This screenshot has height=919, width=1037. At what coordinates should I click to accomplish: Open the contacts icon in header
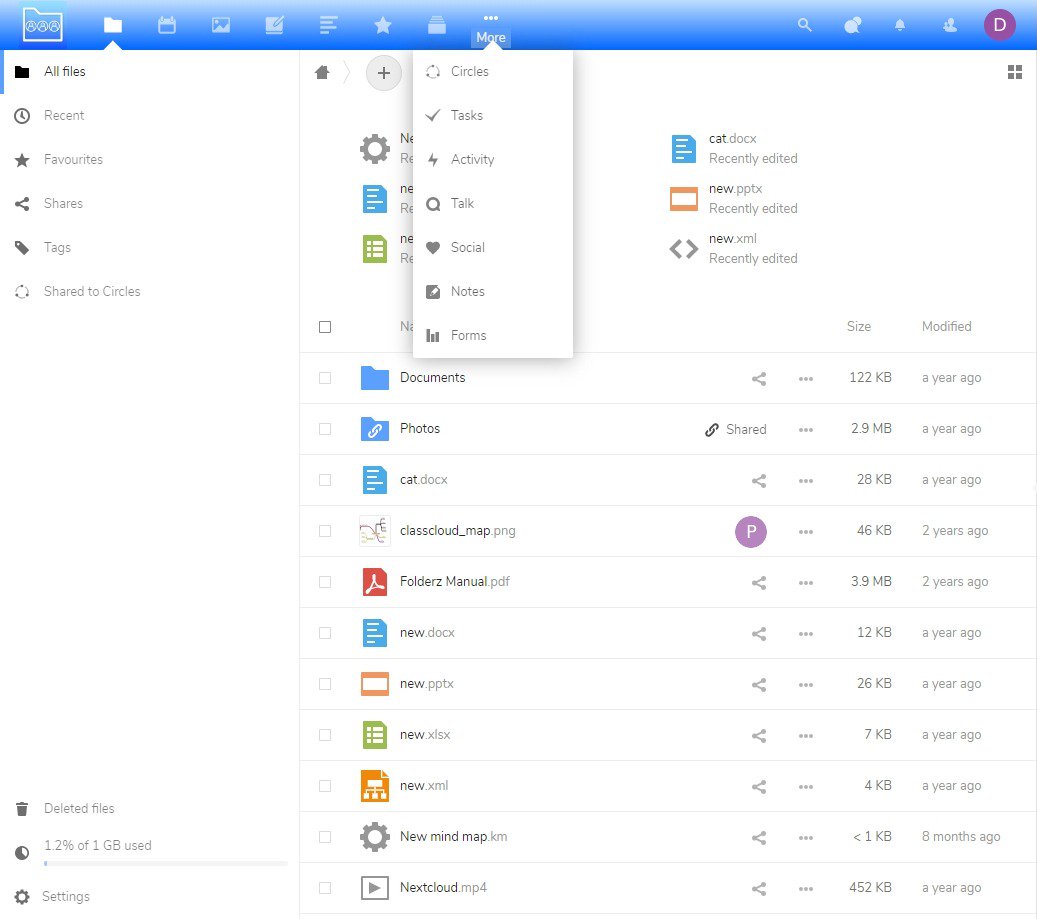tap(950, 25)
